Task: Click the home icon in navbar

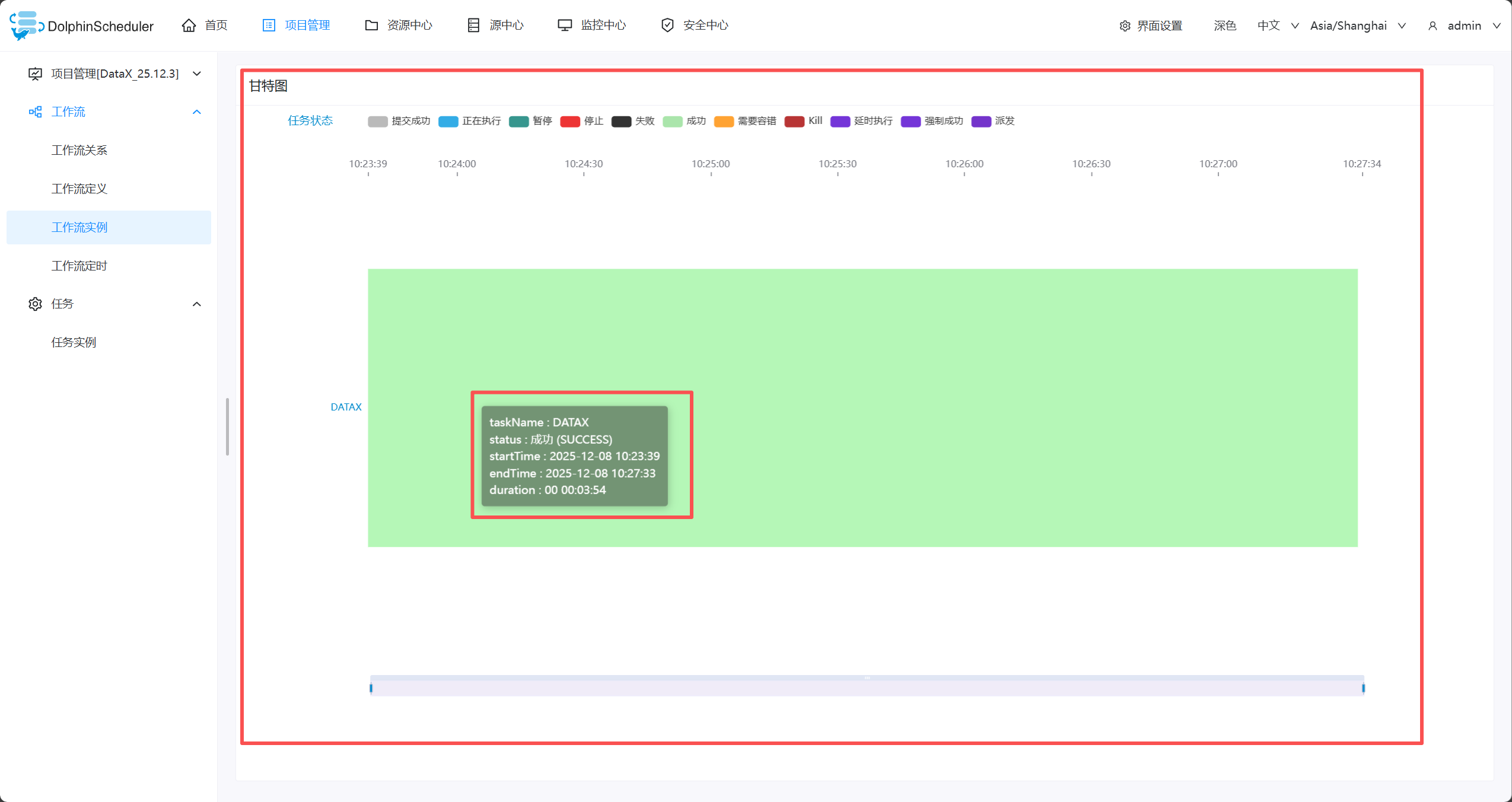Action: [189, 25]
